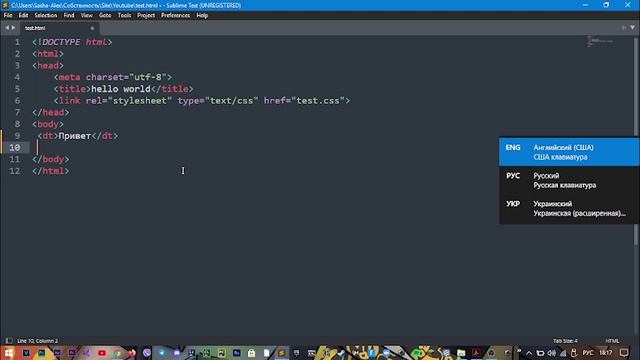640x360 pixels.
Task: Open the File menu
Action: click(x=8, y=16)
